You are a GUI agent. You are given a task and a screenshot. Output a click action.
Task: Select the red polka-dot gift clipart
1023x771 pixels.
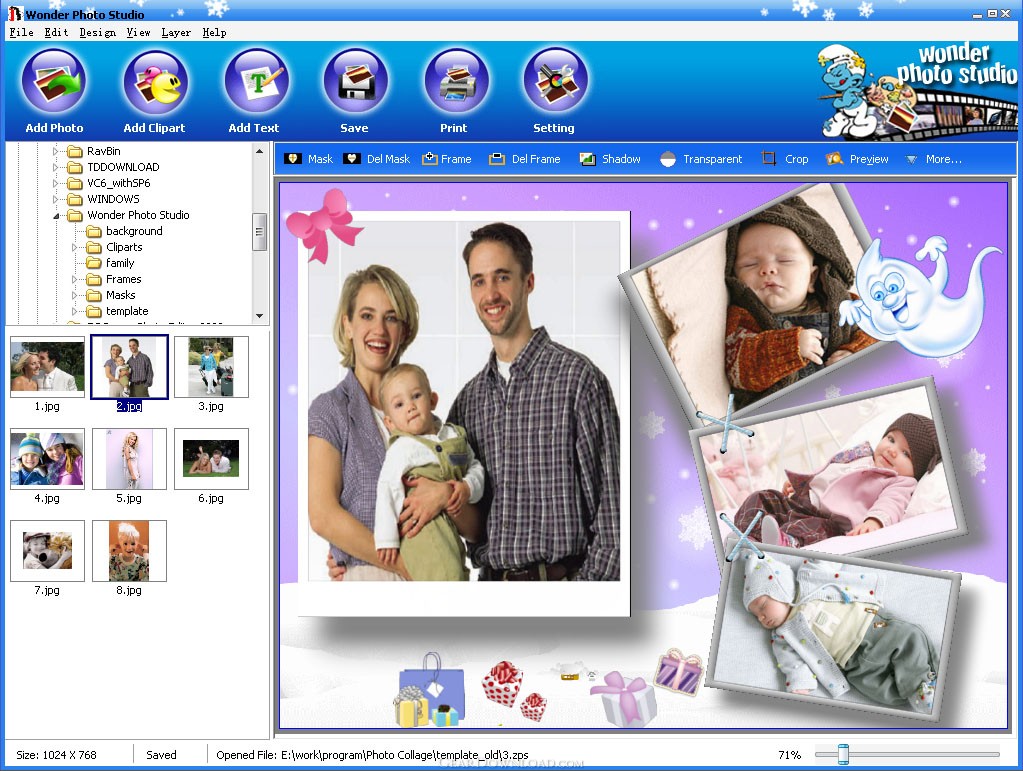tap(502, 684)
